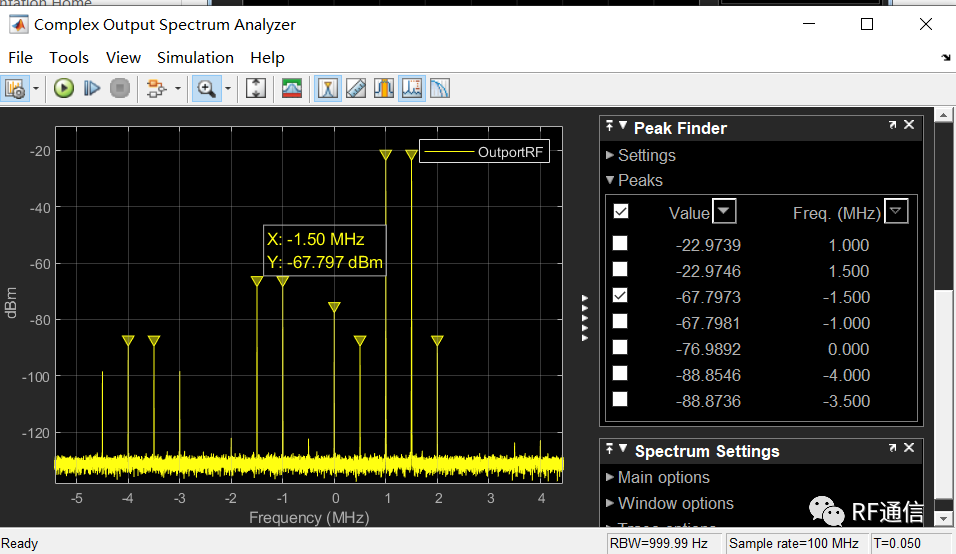The width and height of the screenshot is (956, 554).
Task: Click the peak marker at 0 MHz
Action: pyautogui.click(x=334, y=307)
